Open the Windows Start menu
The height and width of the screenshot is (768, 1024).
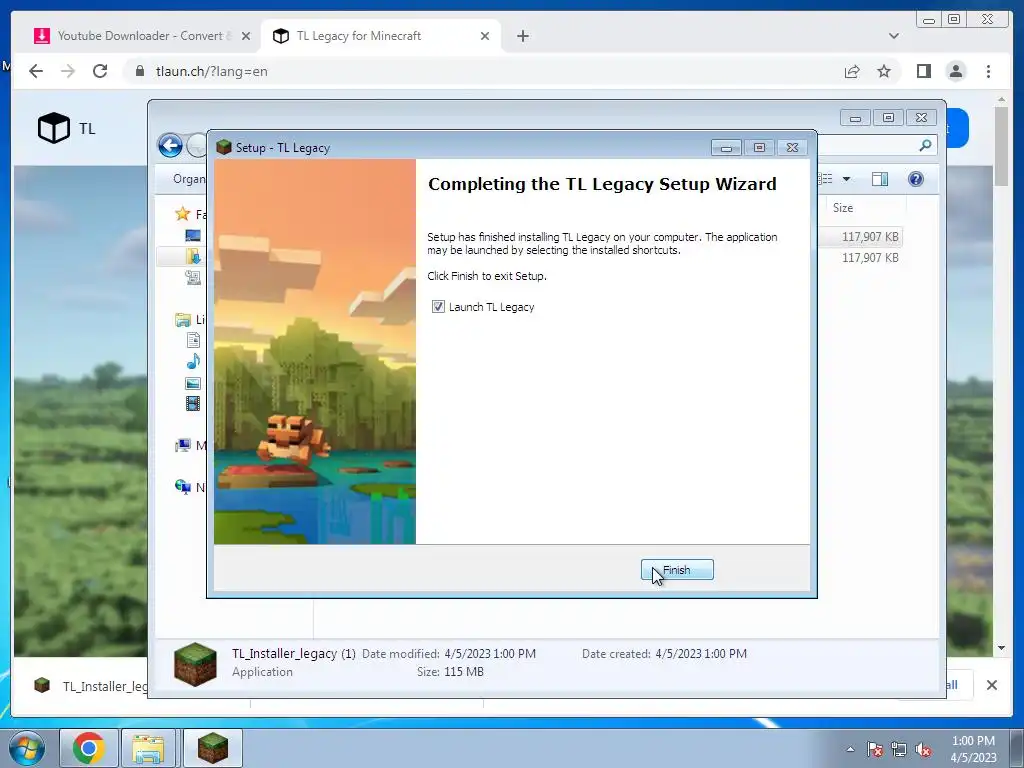pos(27,748)
